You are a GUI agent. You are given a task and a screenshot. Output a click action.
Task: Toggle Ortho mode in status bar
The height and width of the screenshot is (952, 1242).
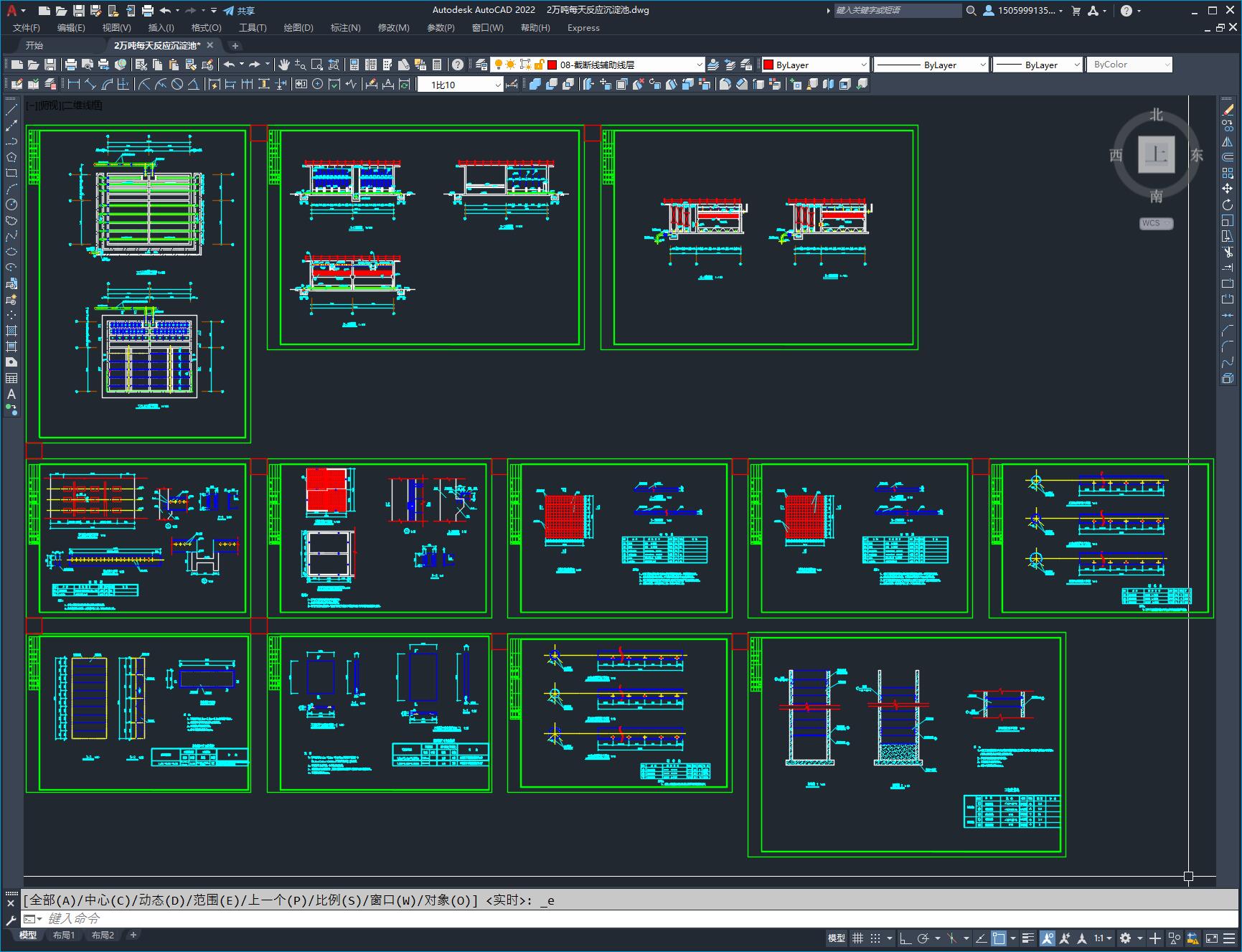pyautogui.click(x=905, y=938)
